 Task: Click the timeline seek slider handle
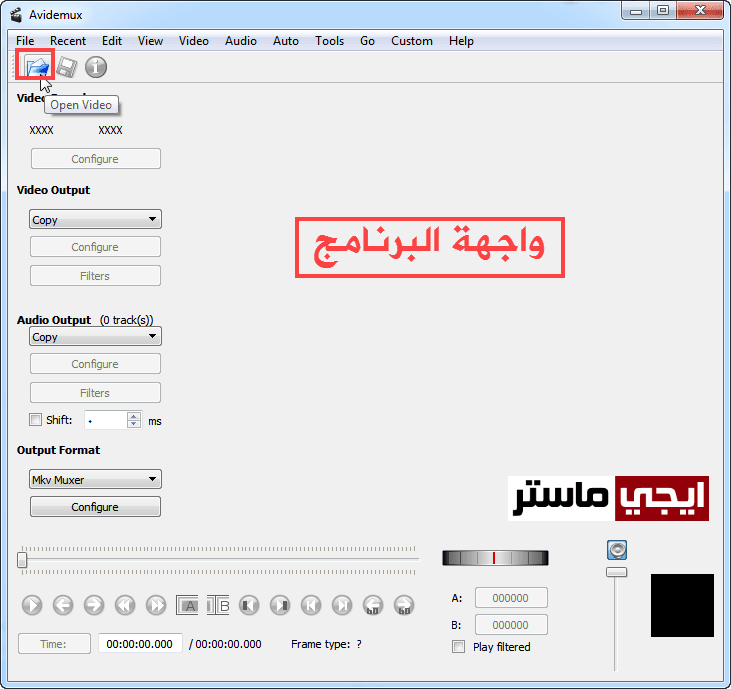tap(22, 560)
